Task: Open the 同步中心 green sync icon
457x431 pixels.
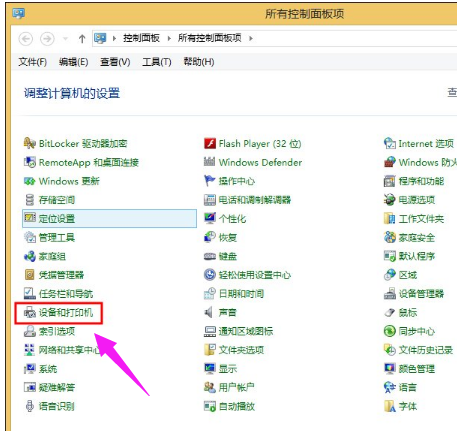Action: point(390,331)
